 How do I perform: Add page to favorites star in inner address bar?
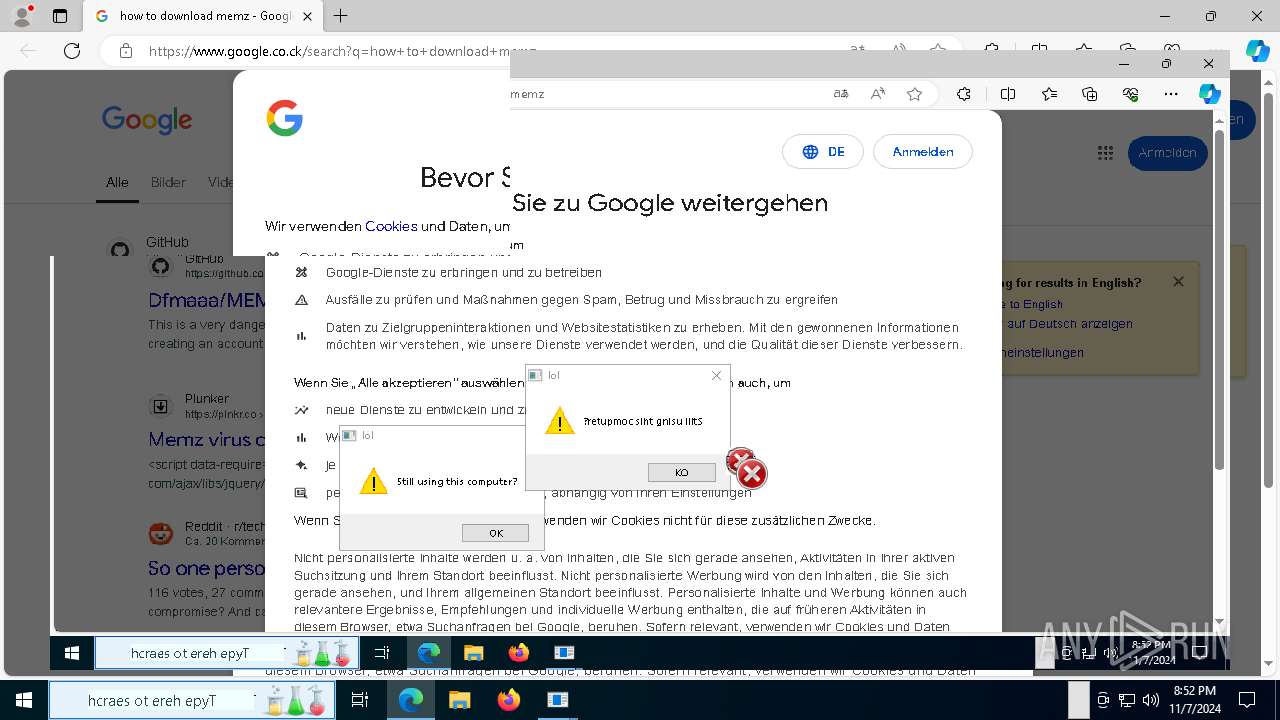coord(914,94)
